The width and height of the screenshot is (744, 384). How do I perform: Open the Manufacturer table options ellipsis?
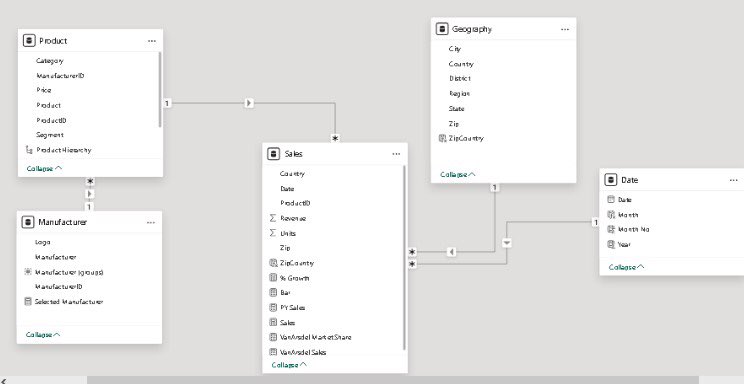151,222
